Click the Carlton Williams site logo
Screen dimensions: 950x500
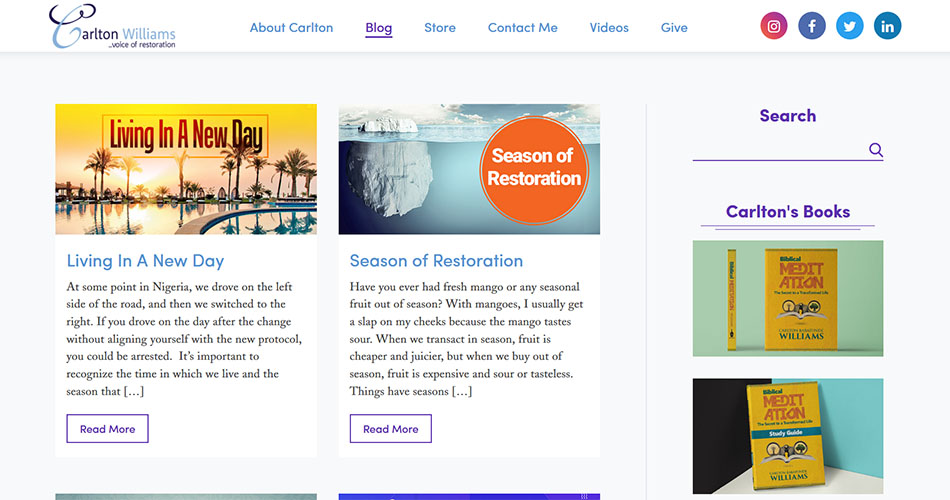click(x=112, y=27)
